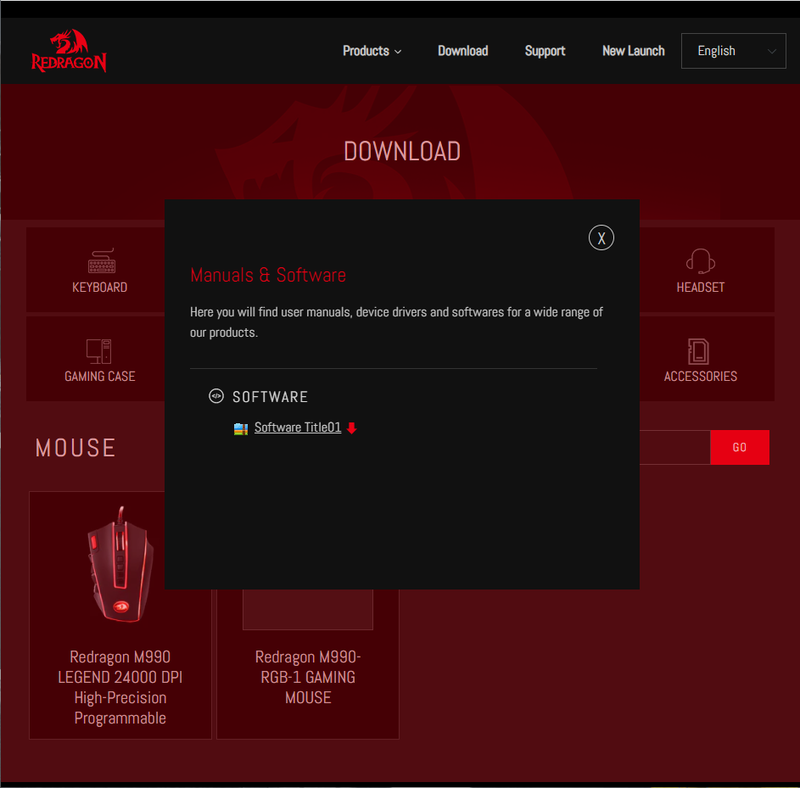Close the Manuals & Software popup
Screen dimensions: 800x788
601,238
